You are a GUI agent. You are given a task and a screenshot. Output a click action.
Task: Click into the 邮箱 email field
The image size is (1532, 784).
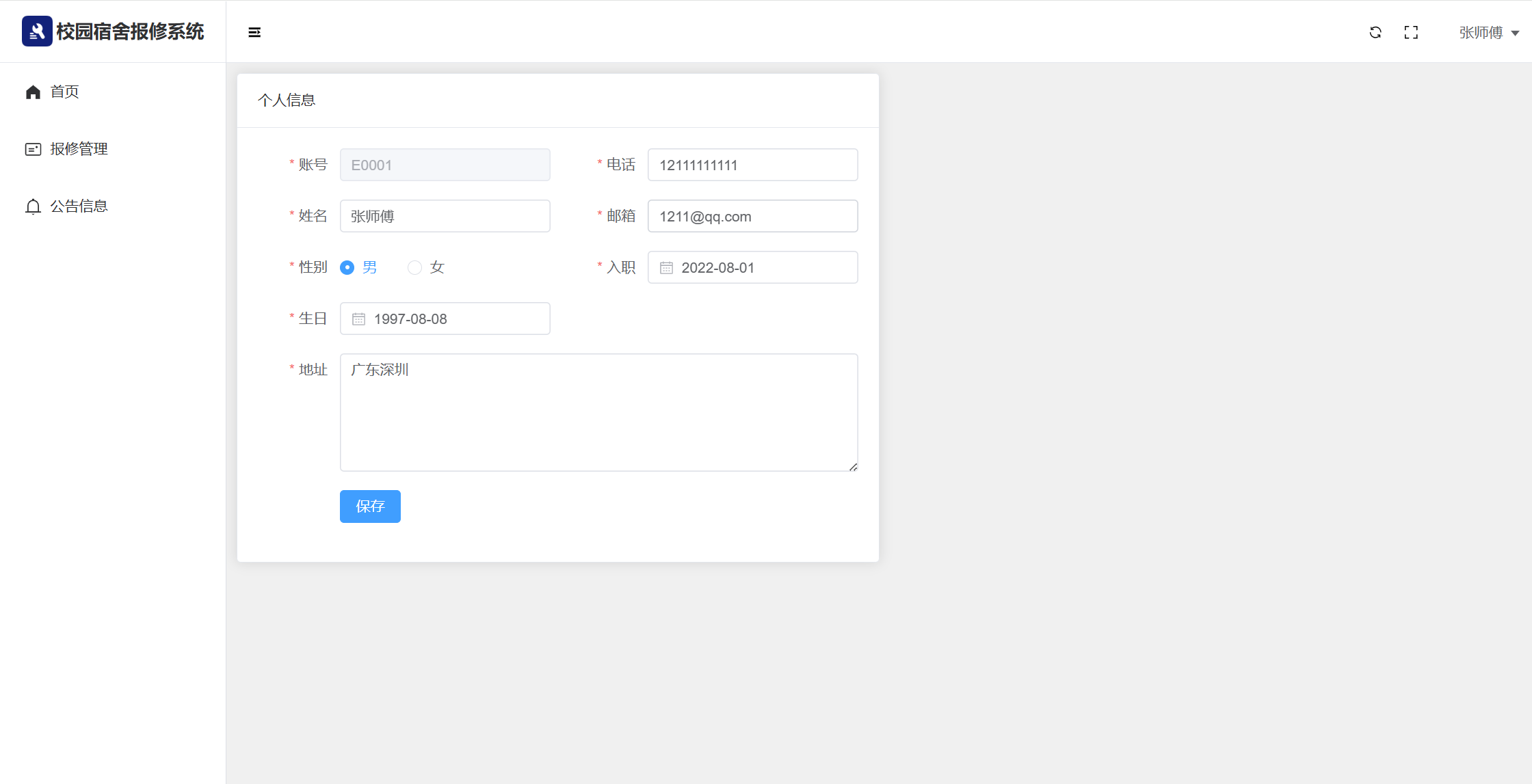click(x=752, y=216)
